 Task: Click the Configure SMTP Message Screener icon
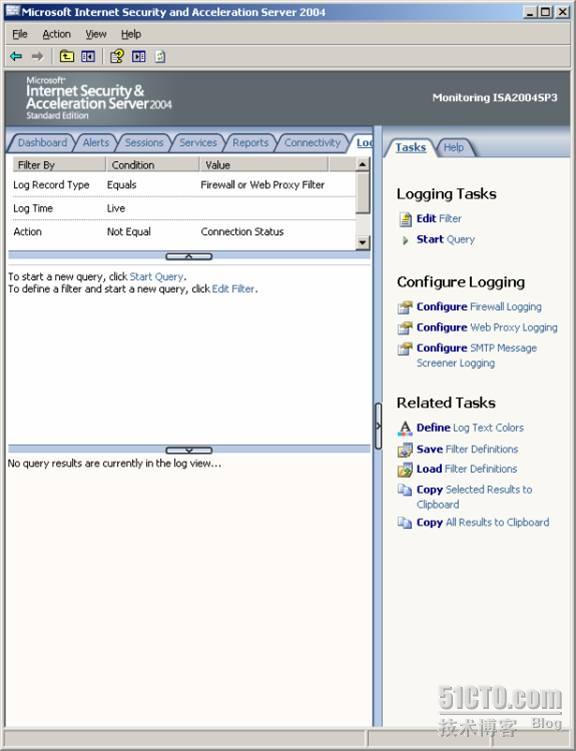point(405,348)
